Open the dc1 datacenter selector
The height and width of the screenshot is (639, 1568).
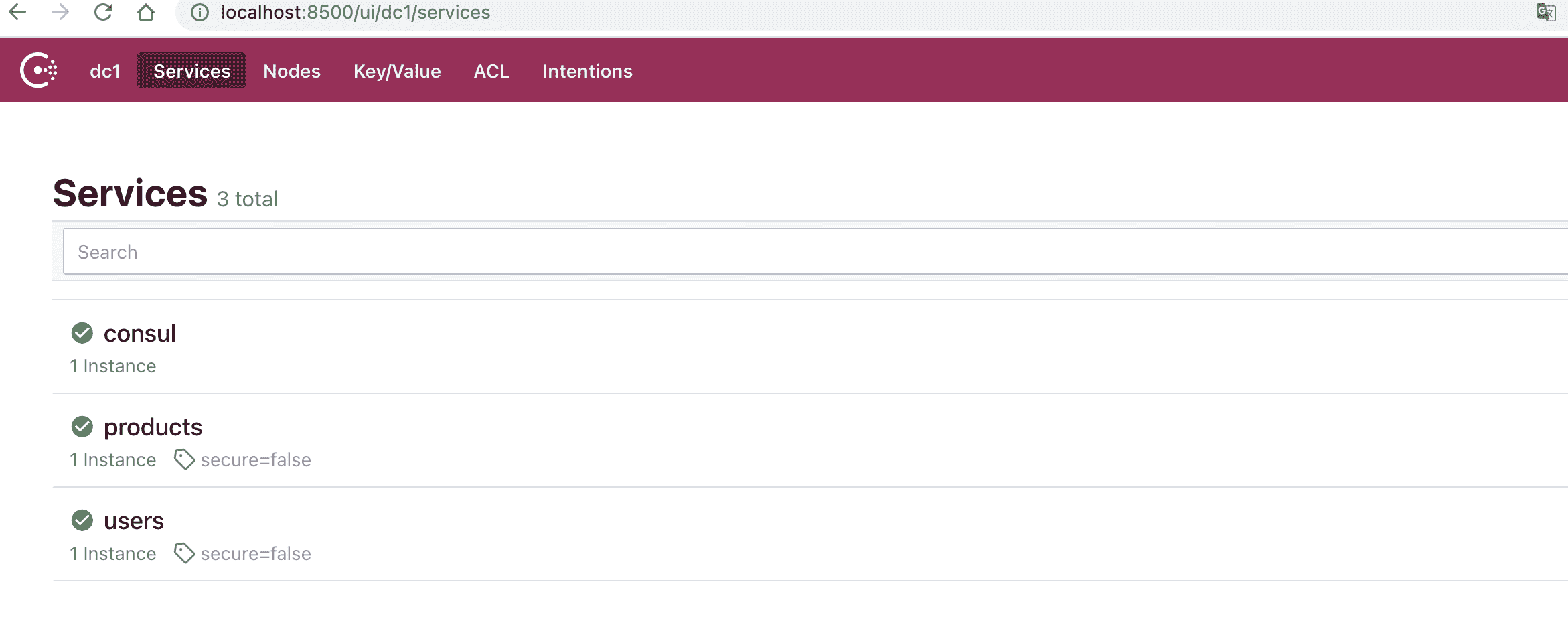tap(105, 71)
